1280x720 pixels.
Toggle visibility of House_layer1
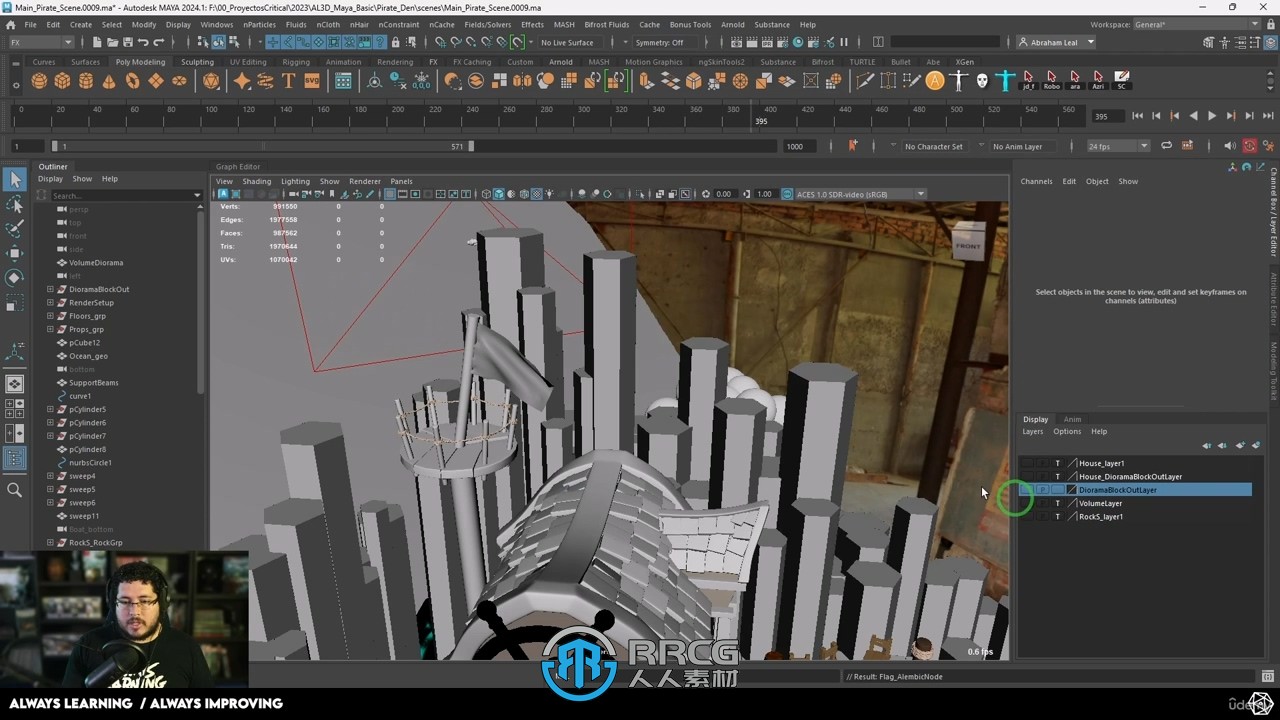click(x=1027, y=463)
